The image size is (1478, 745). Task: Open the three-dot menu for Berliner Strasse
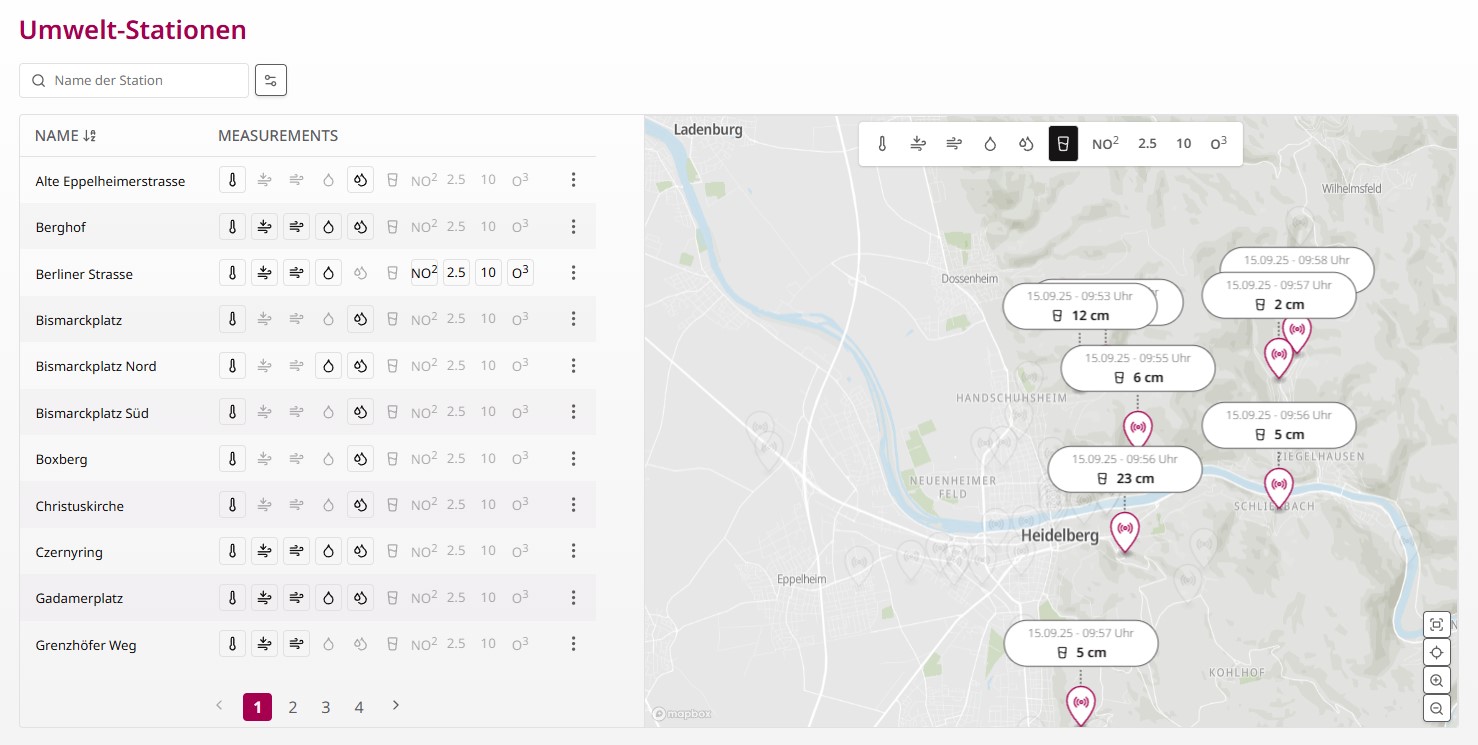573,273
